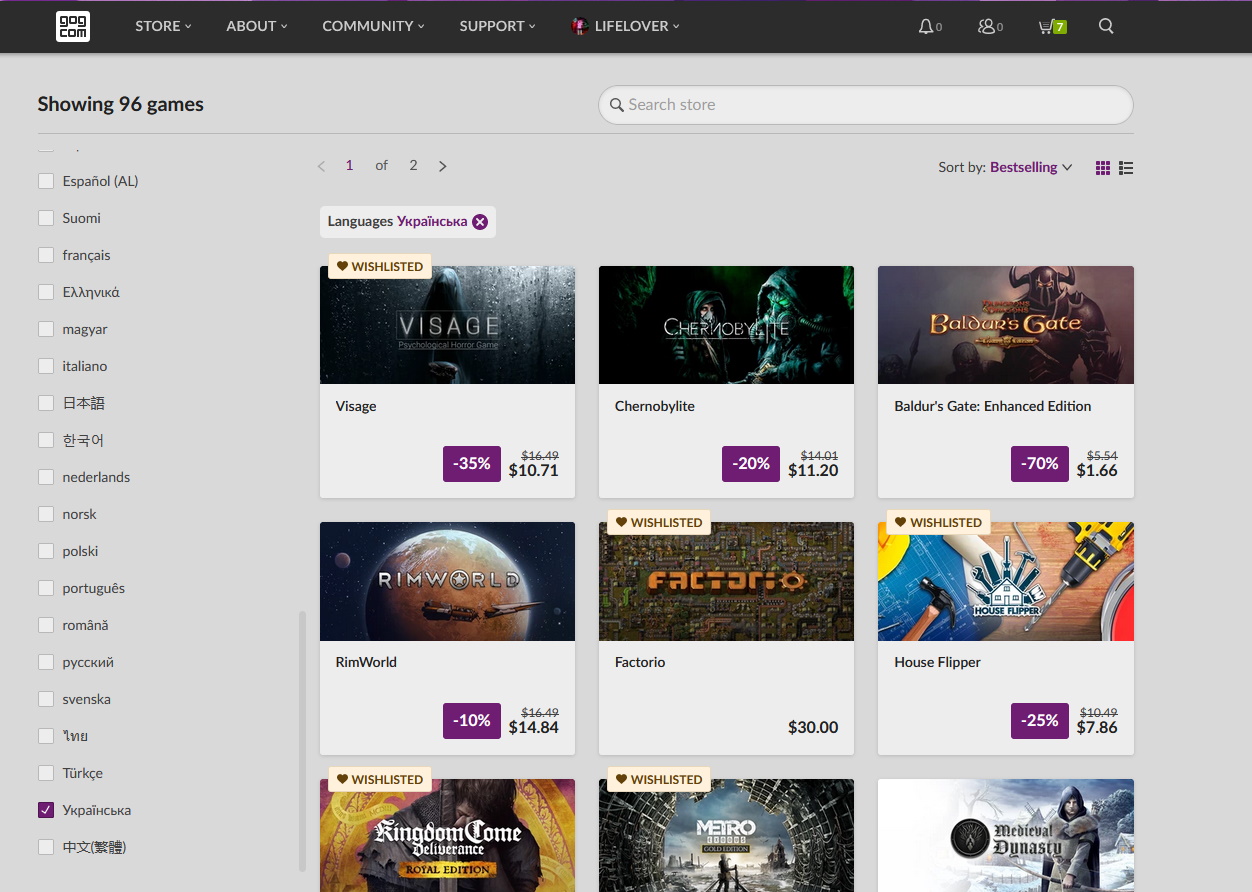Open the Kingdom Come Deliverance cover image
Viewport: 1252px width, 892px height.
[447, 835]
